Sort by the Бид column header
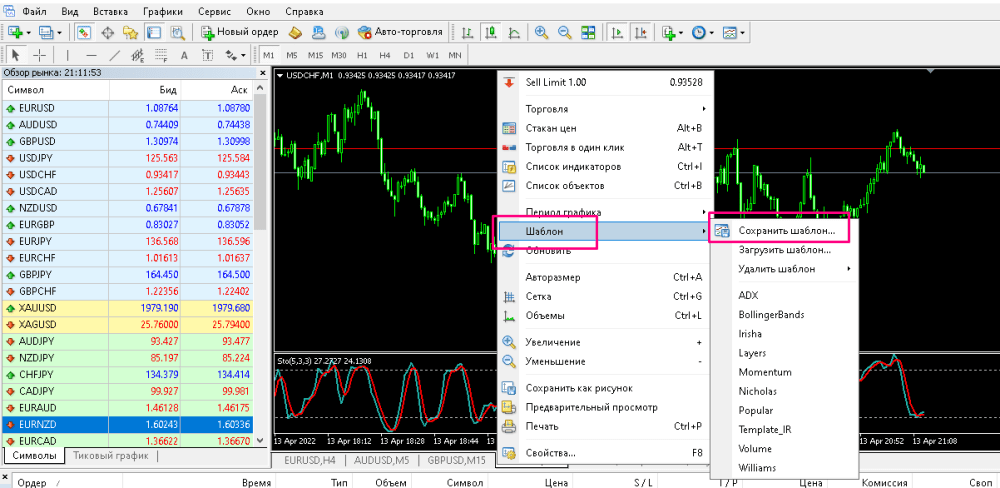Image resolution: width=1000 pixels, height=488 pixels. [145, 90]
